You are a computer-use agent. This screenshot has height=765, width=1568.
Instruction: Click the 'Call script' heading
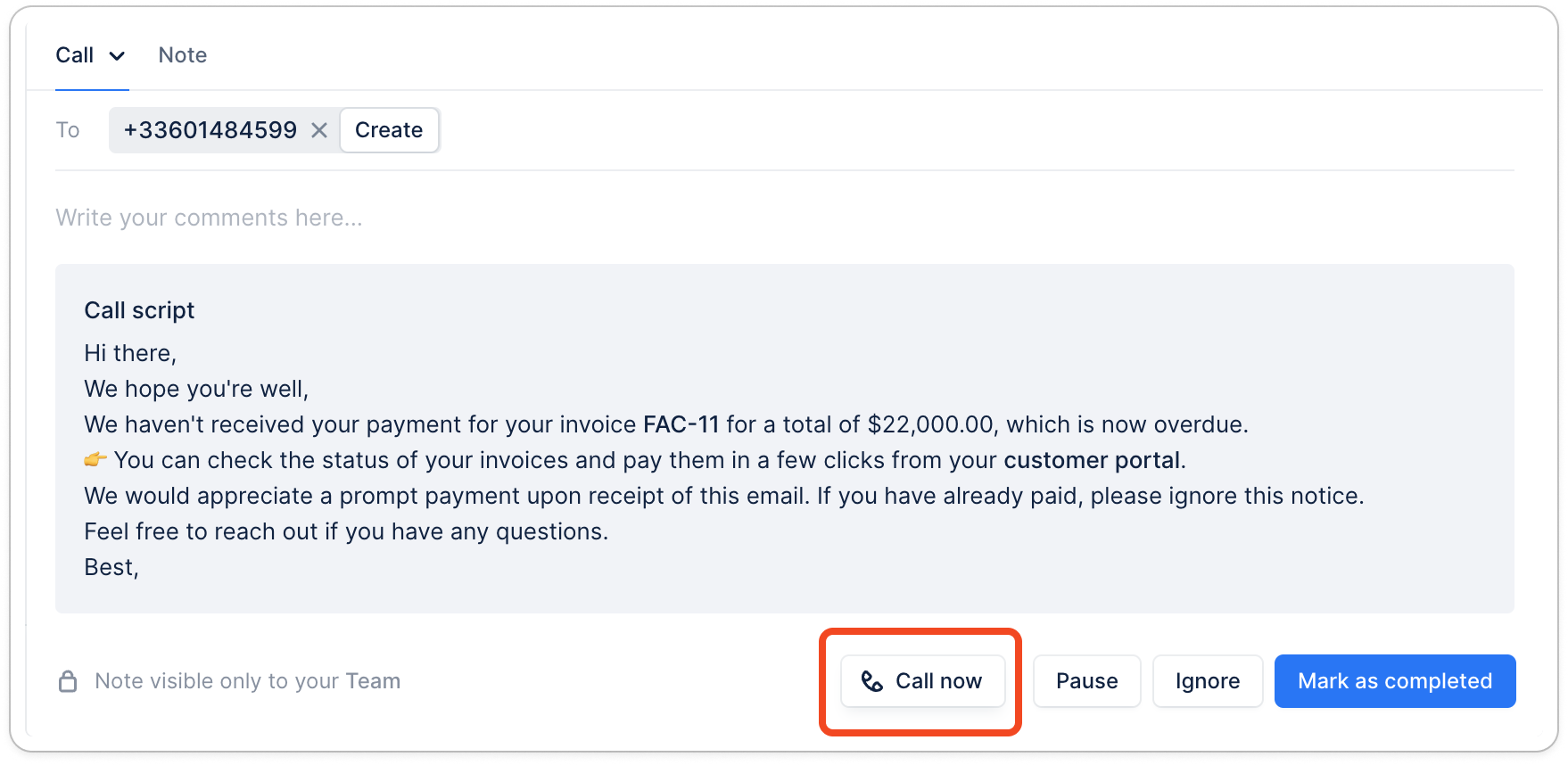[x=139, y=310]
